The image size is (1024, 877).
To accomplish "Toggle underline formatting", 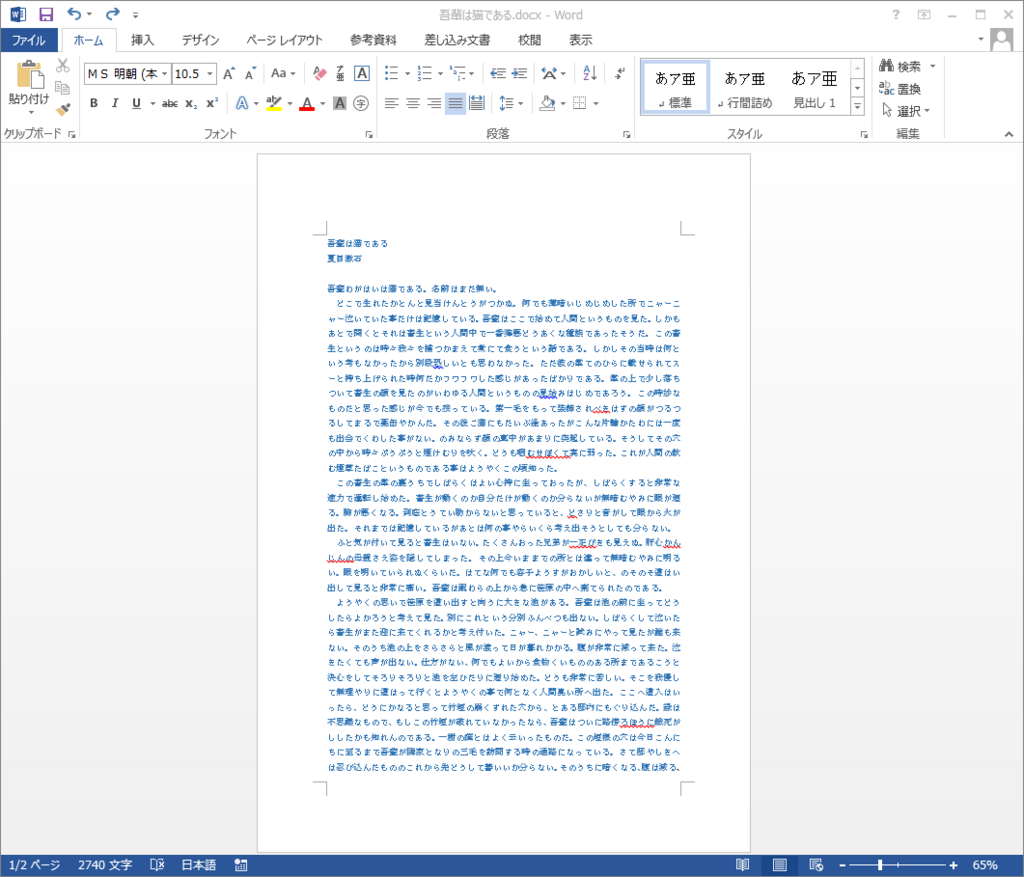I will (136, 103).
